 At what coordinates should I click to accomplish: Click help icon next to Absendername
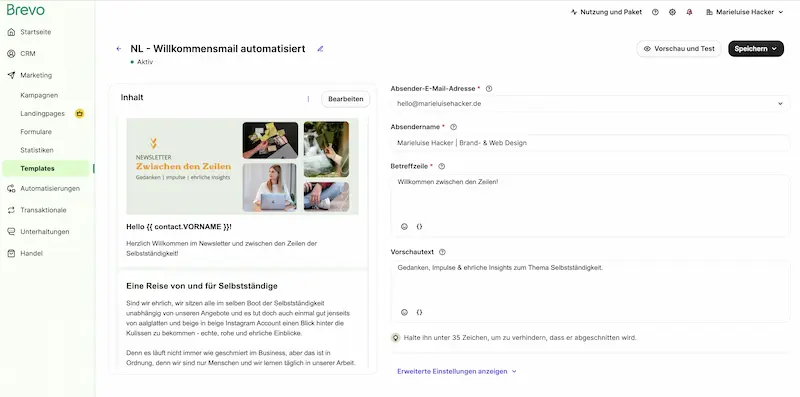(453, 127)
